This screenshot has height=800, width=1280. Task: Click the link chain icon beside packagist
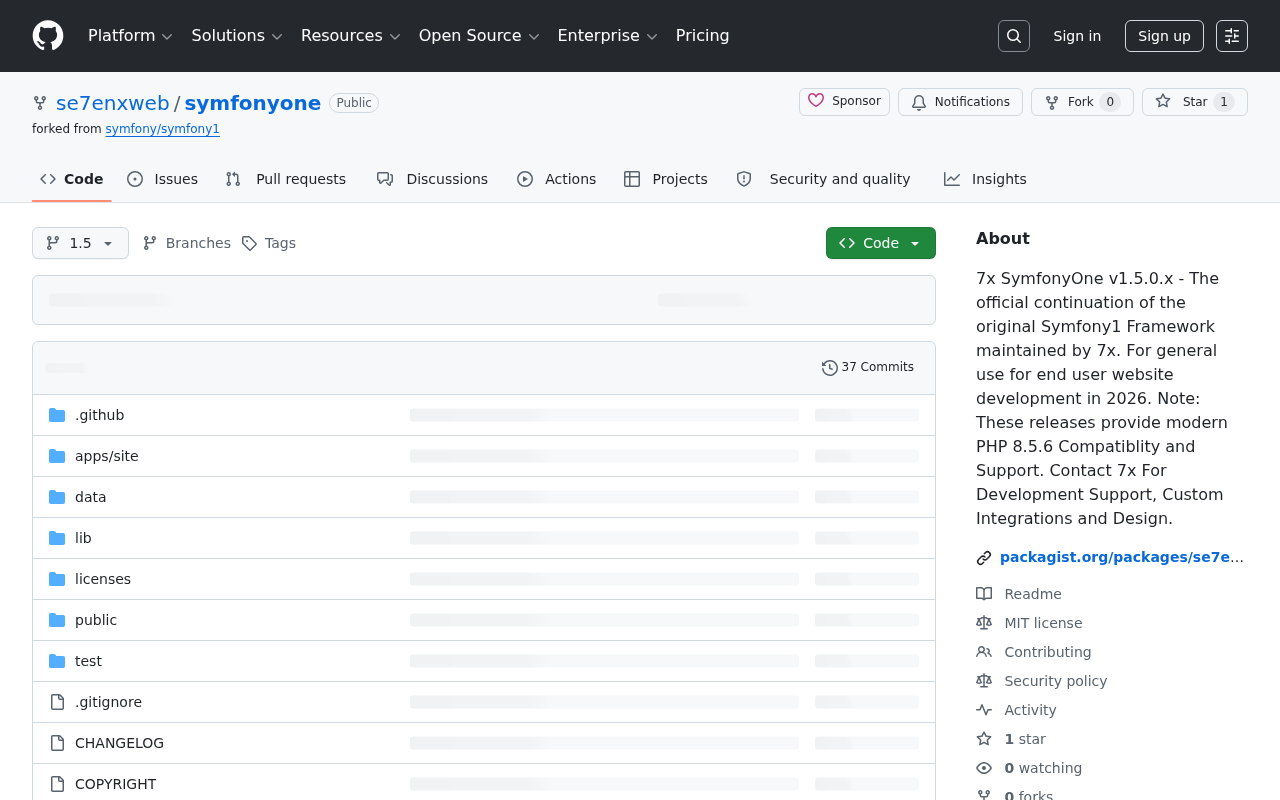pos(984,558)
